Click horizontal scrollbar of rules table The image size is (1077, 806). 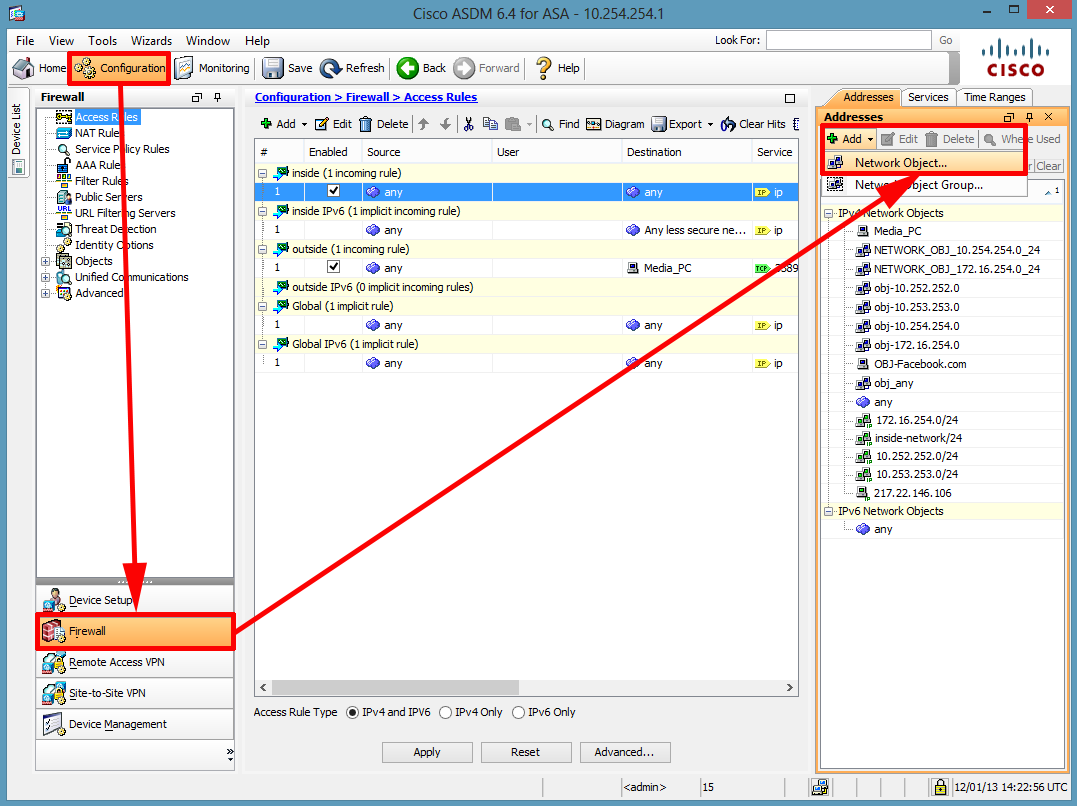[395, 688]
